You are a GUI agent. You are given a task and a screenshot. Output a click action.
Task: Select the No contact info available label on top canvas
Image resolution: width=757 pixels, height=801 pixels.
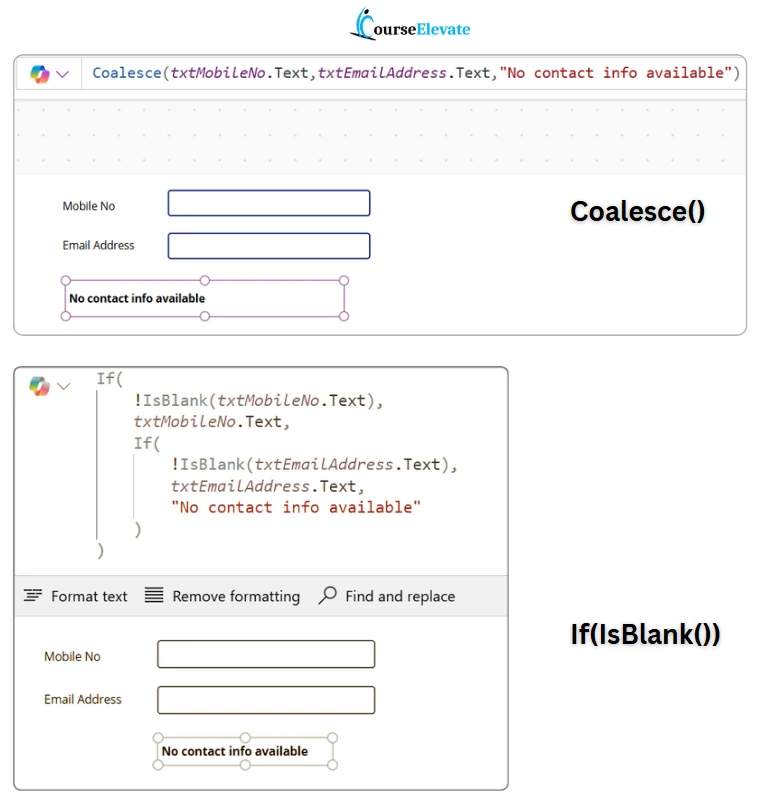[x=137, y=297]
